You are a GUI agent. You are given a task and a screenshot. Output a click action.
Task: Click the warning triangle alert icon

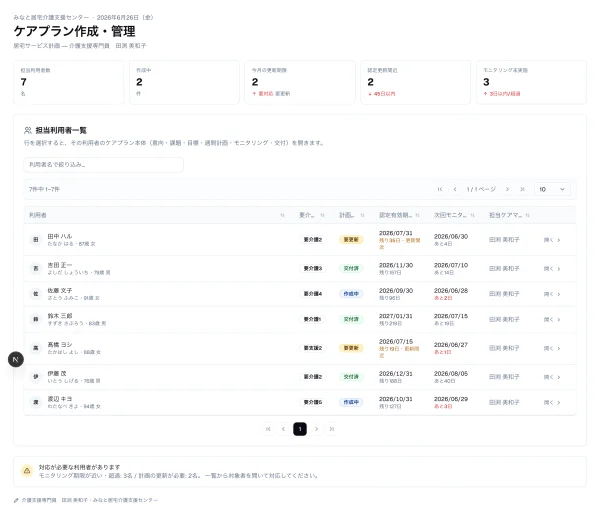tap(27, 471)
